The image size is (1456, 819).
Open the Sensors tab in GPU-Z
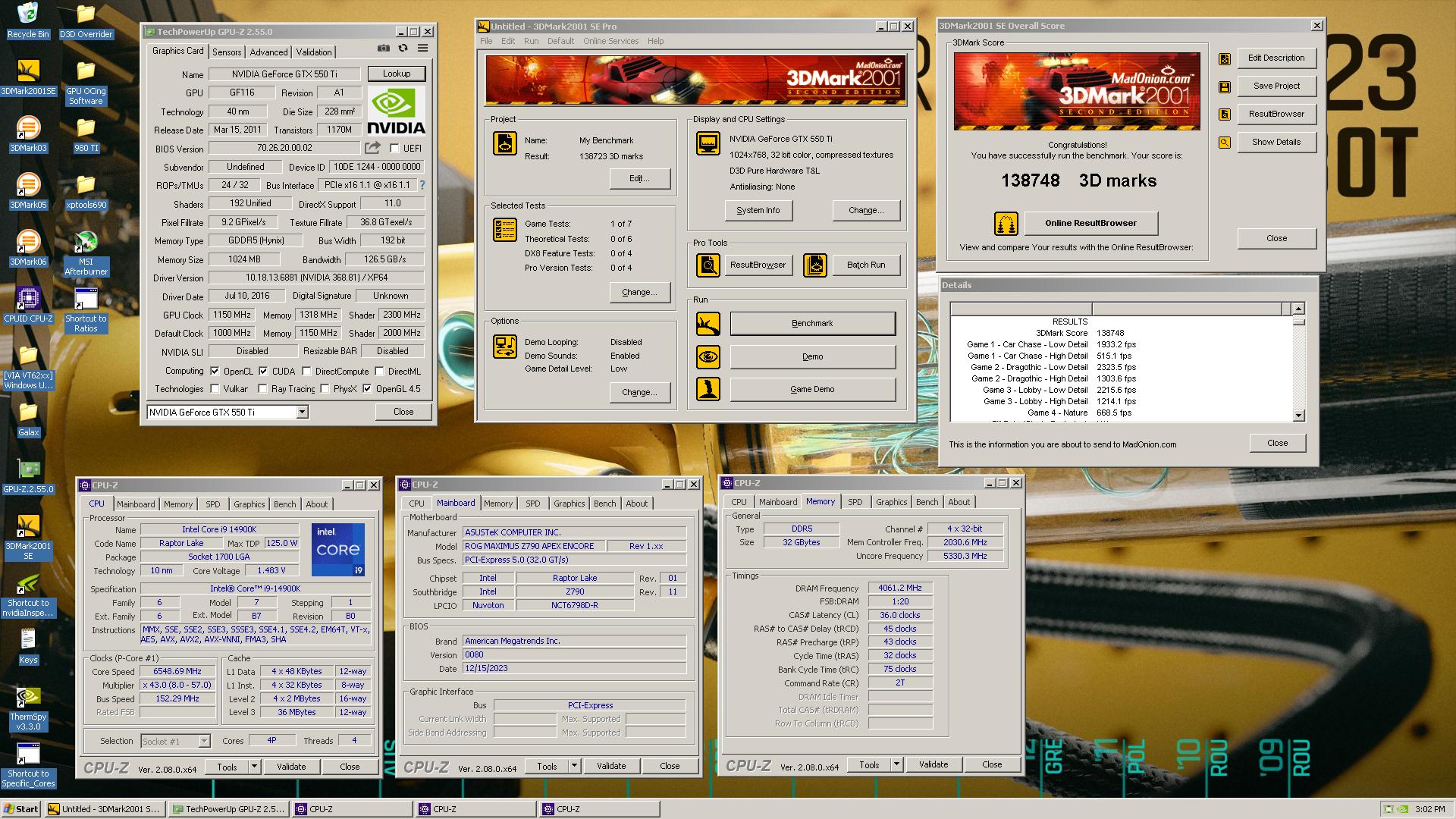227,52
